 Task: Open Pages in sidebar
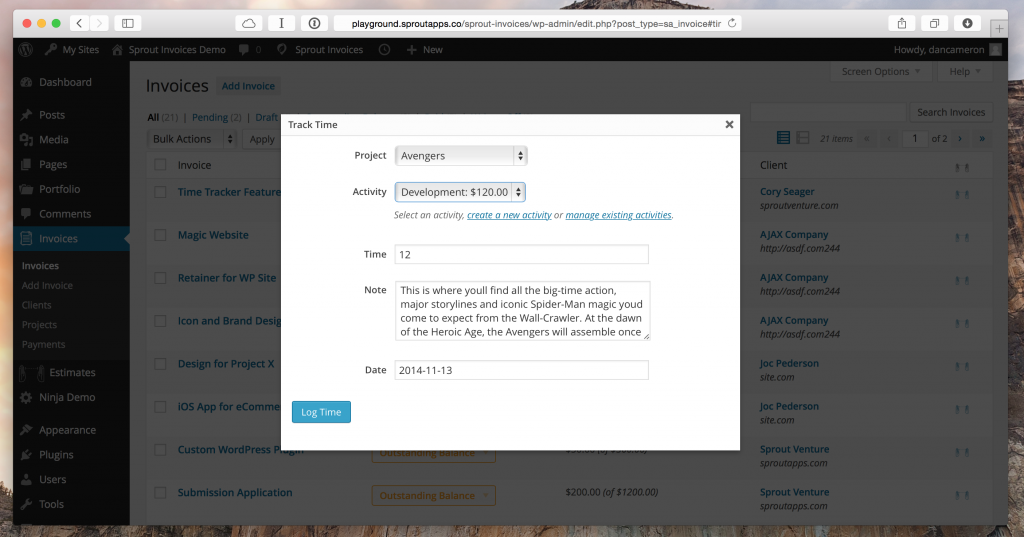click(x=53, y=165)
